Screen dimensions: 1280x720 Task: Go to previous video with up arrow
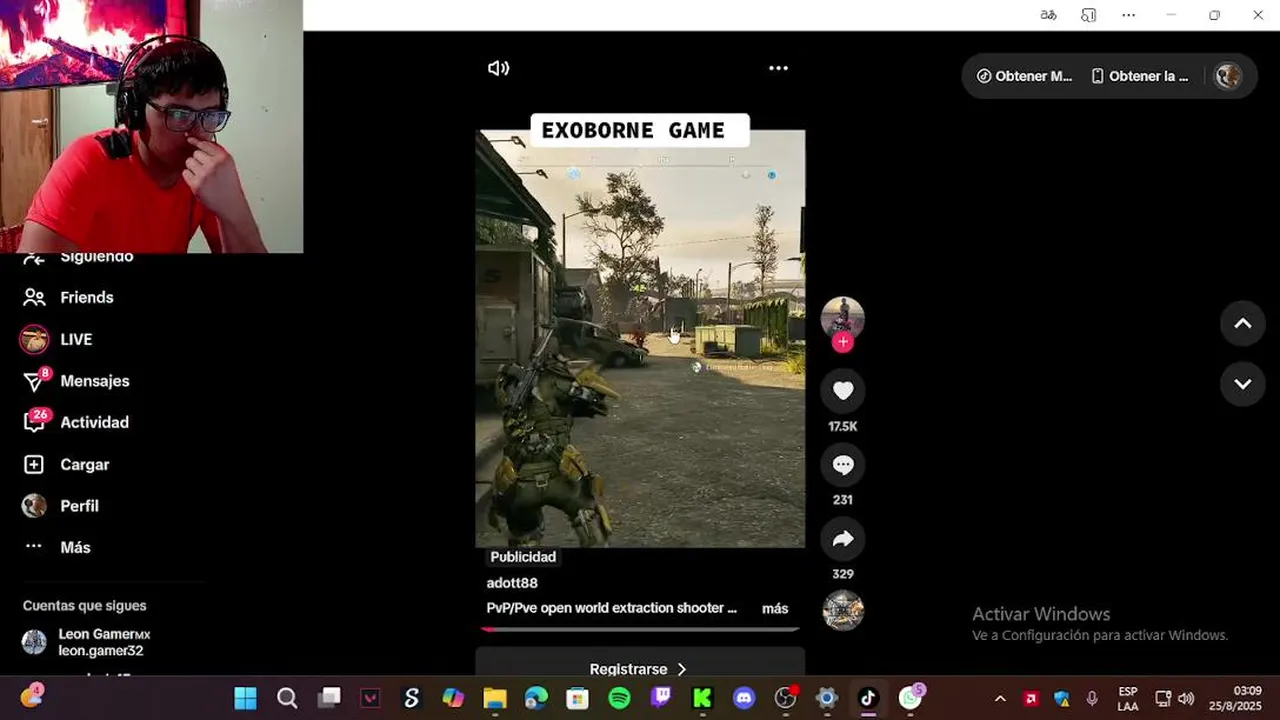(x=1242, y=323)
